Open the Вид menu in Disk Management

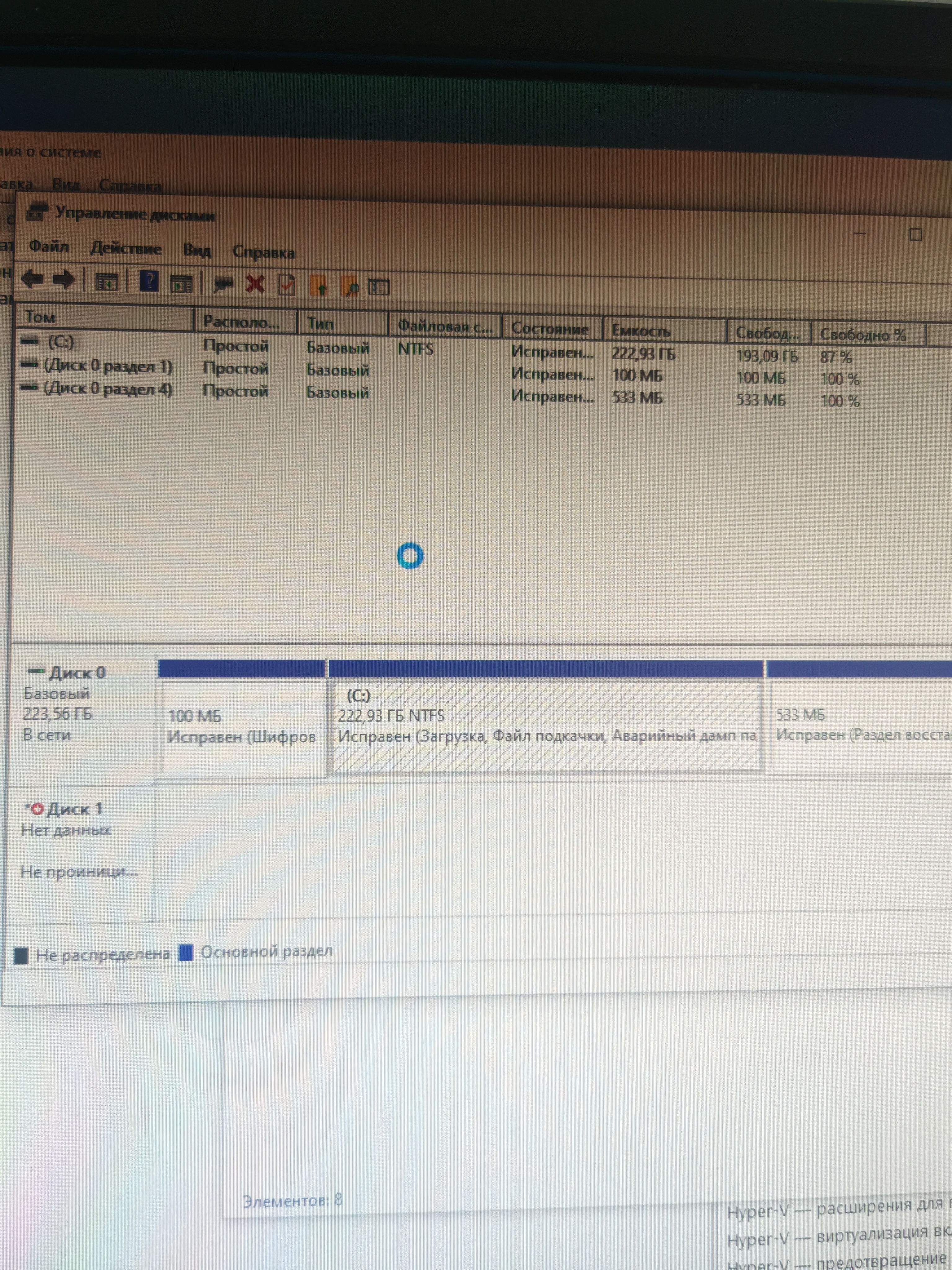pyautogui.click(x=197, y=251)
